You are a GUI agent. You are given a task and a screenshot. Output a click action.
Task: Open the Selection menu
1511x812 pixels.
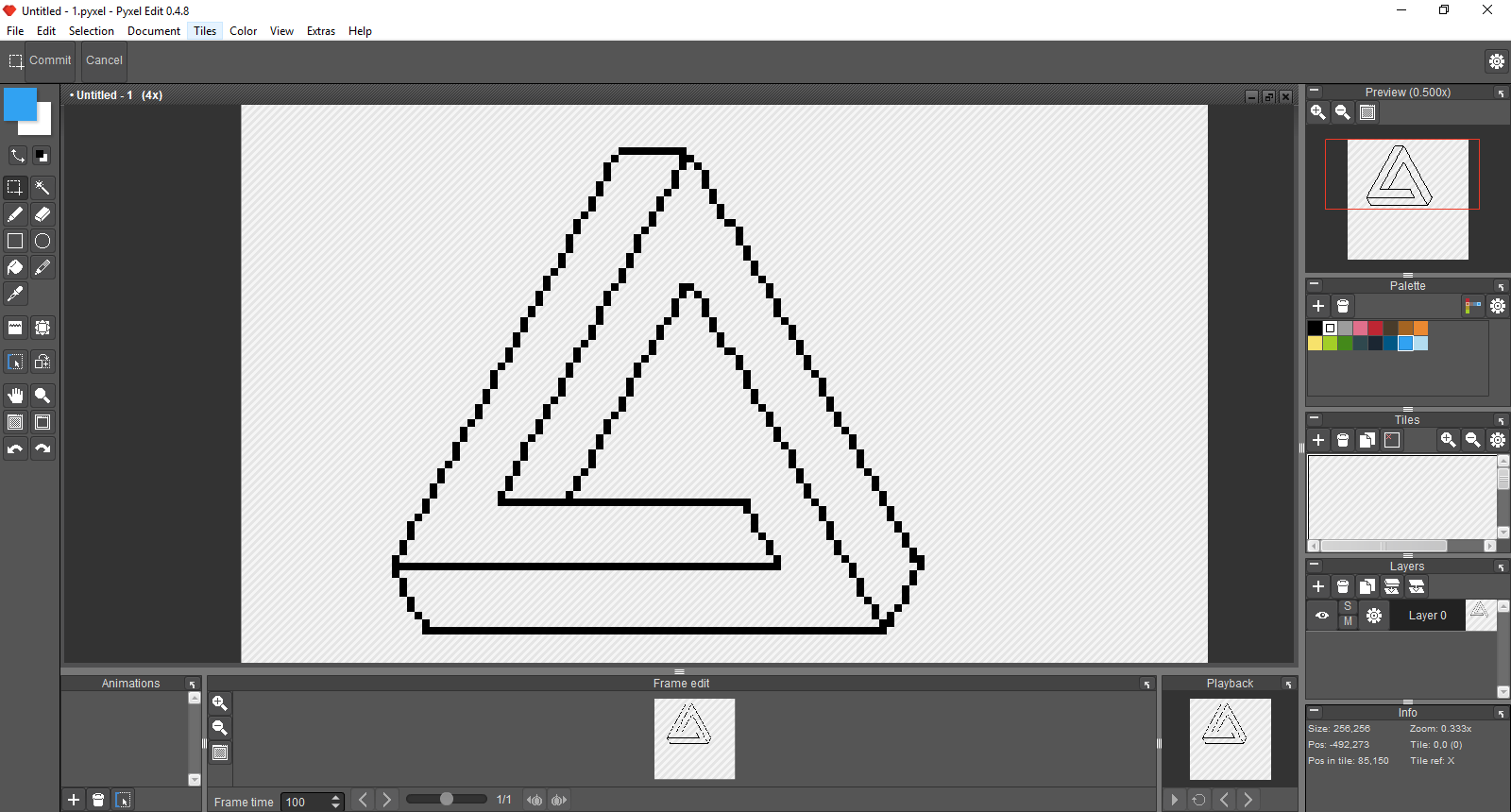pos(92,31)
